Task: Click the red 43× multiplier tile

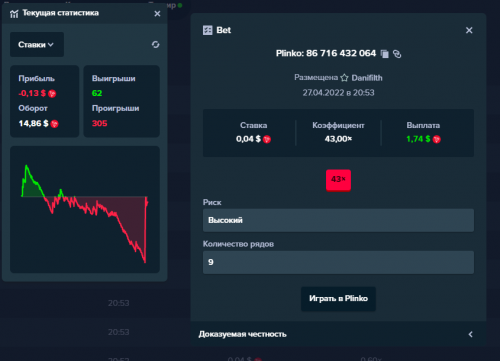Action: [x=338, y=180]
